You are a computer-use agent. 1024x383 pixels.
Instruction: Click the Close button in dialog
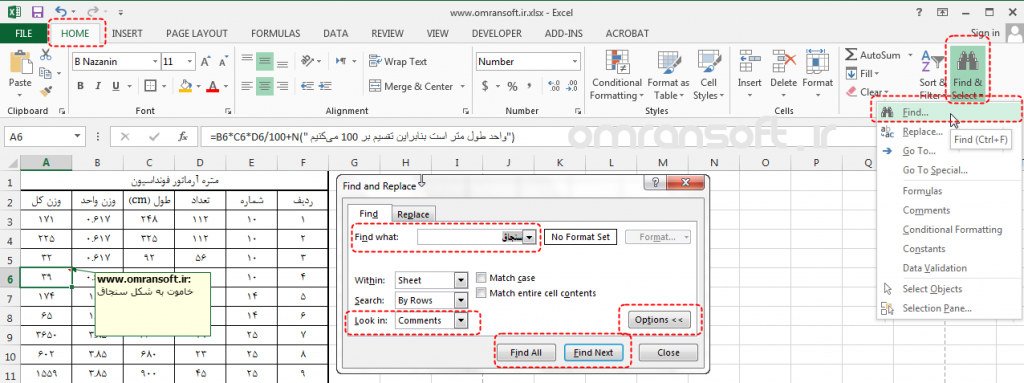click(668, 352)
